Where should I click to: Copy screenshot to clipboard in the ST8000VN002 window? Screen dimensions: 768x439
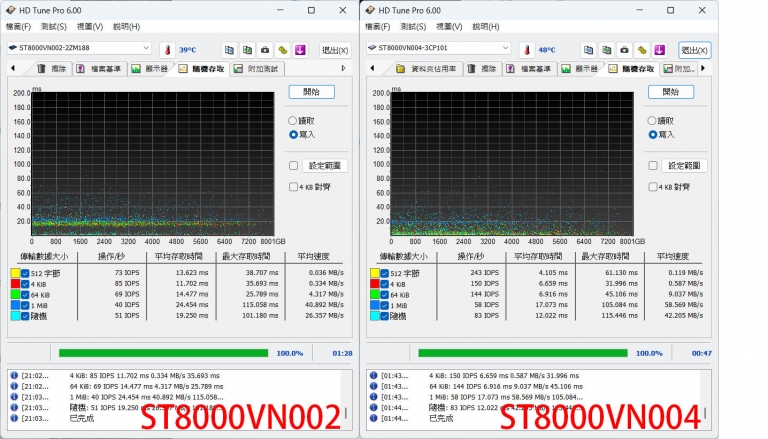click(x=247, y=49)
